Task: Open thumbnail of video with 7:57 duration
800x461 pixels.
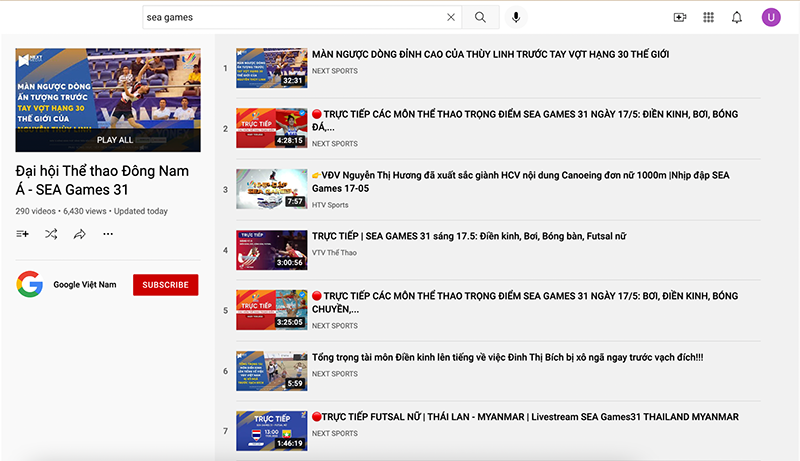Action: coord(271,189)
